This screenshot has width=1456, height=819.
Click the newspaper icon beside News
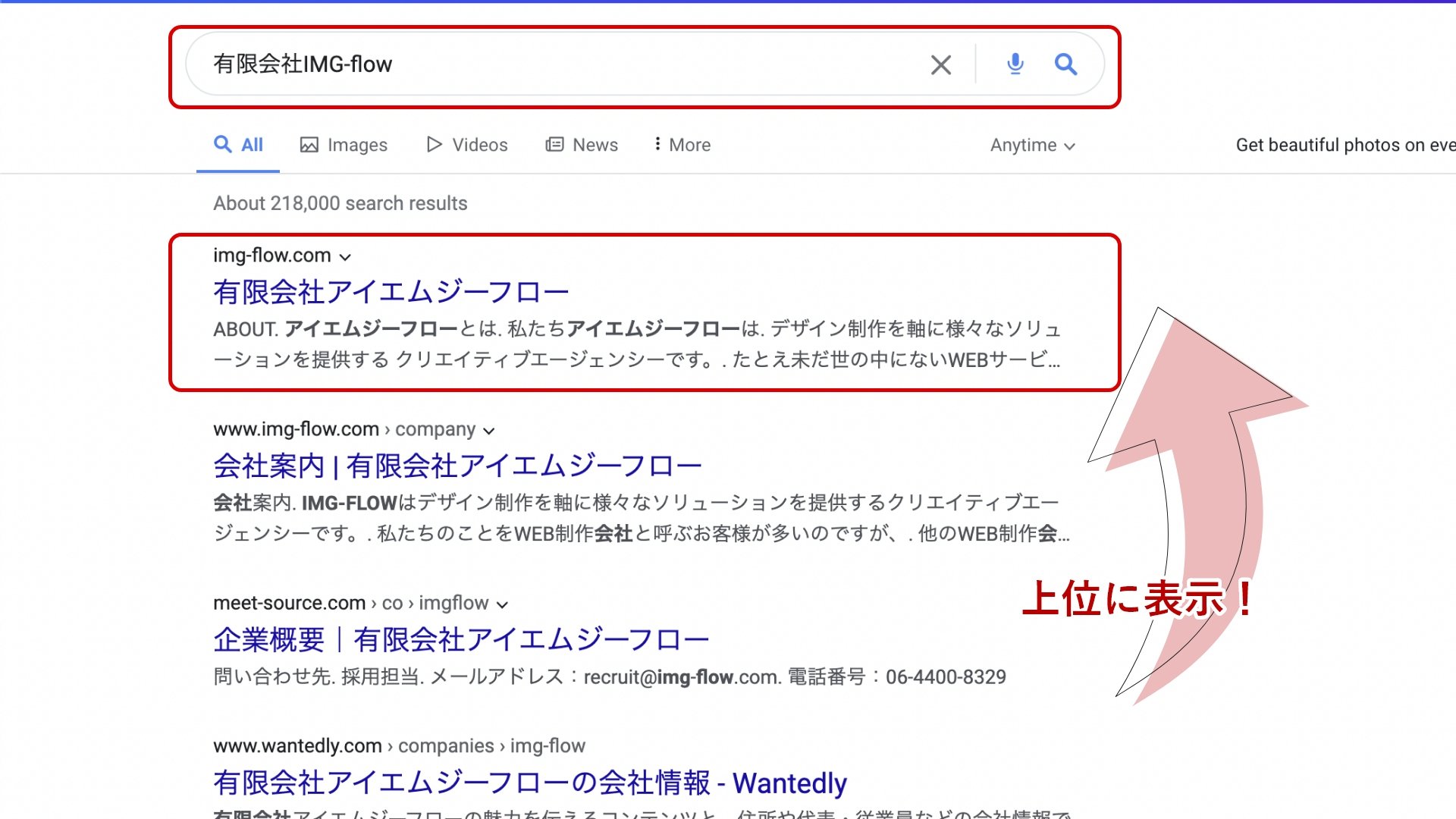pos(556,144)
